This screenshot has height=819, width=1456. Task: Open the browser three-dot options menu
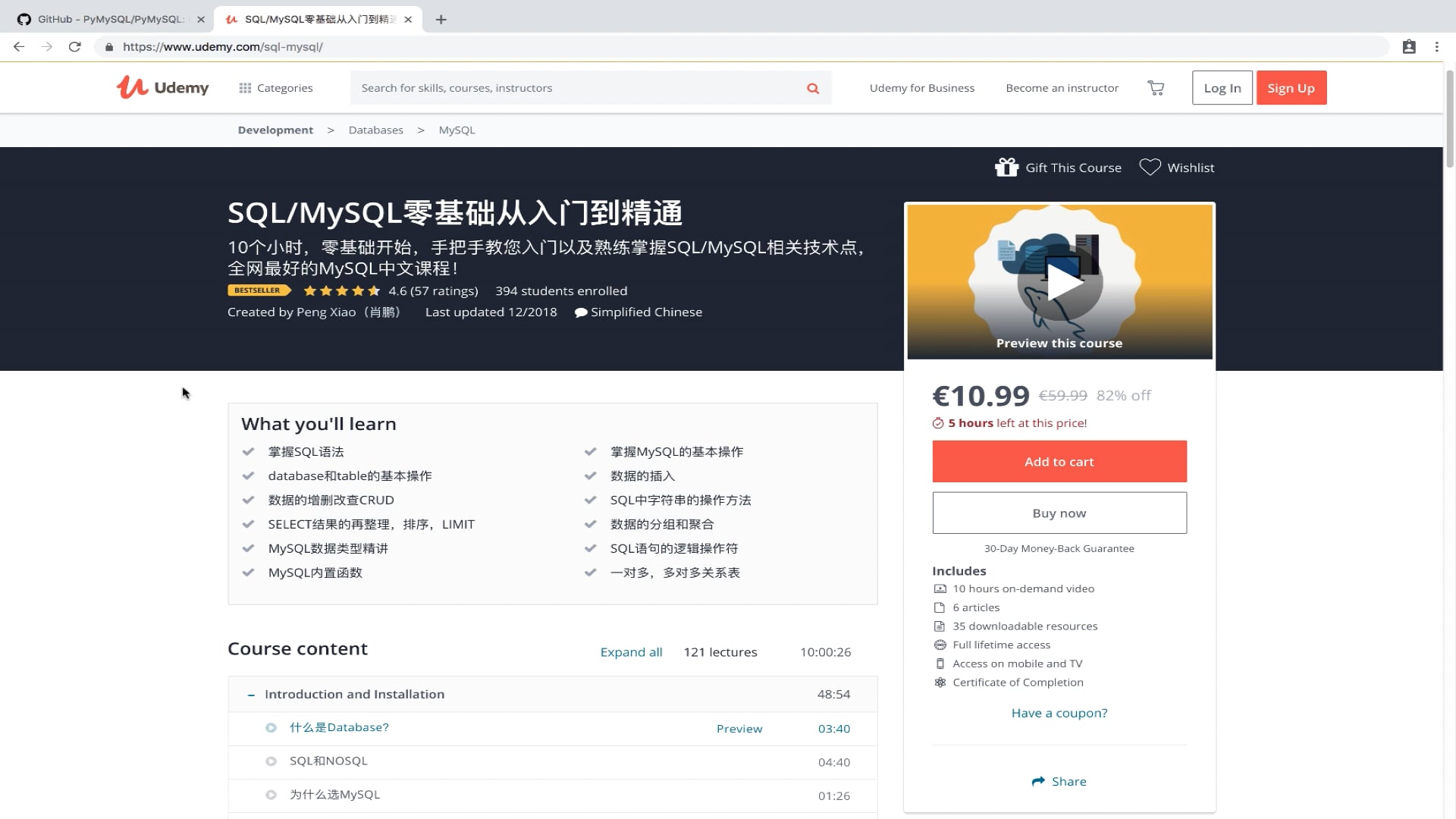click(1436, 46)
